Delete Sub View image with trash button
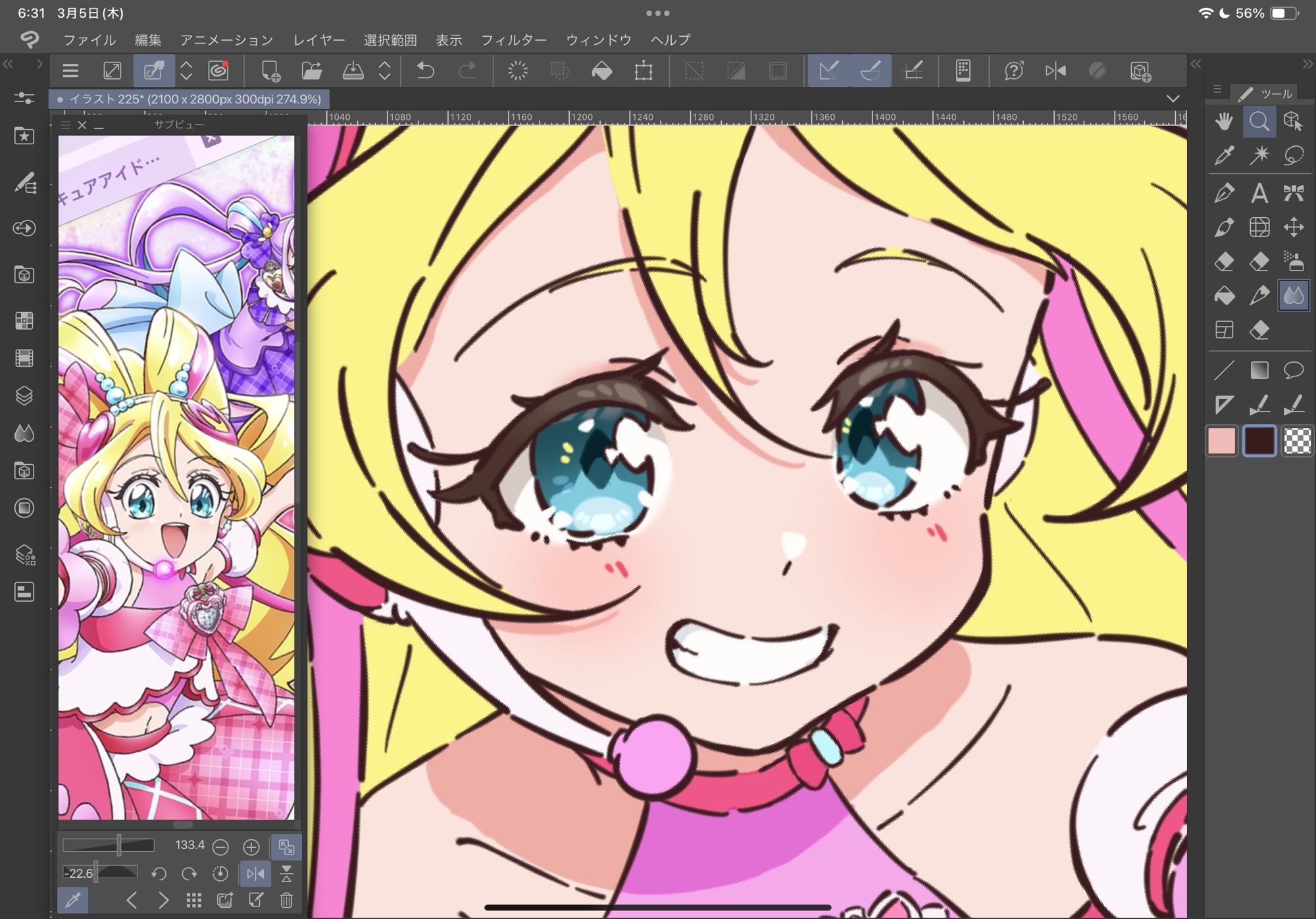 286,900
